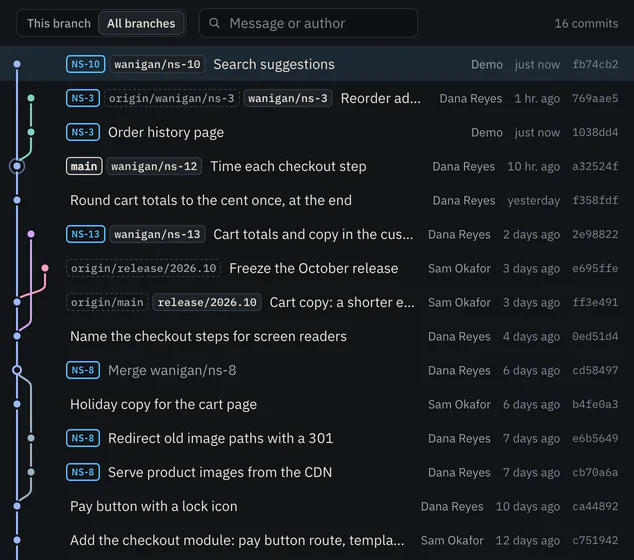Click commit hash fb74cb2
Image resolution: width=634 pixels, height=560 pixels.
(x=595, y=64)
